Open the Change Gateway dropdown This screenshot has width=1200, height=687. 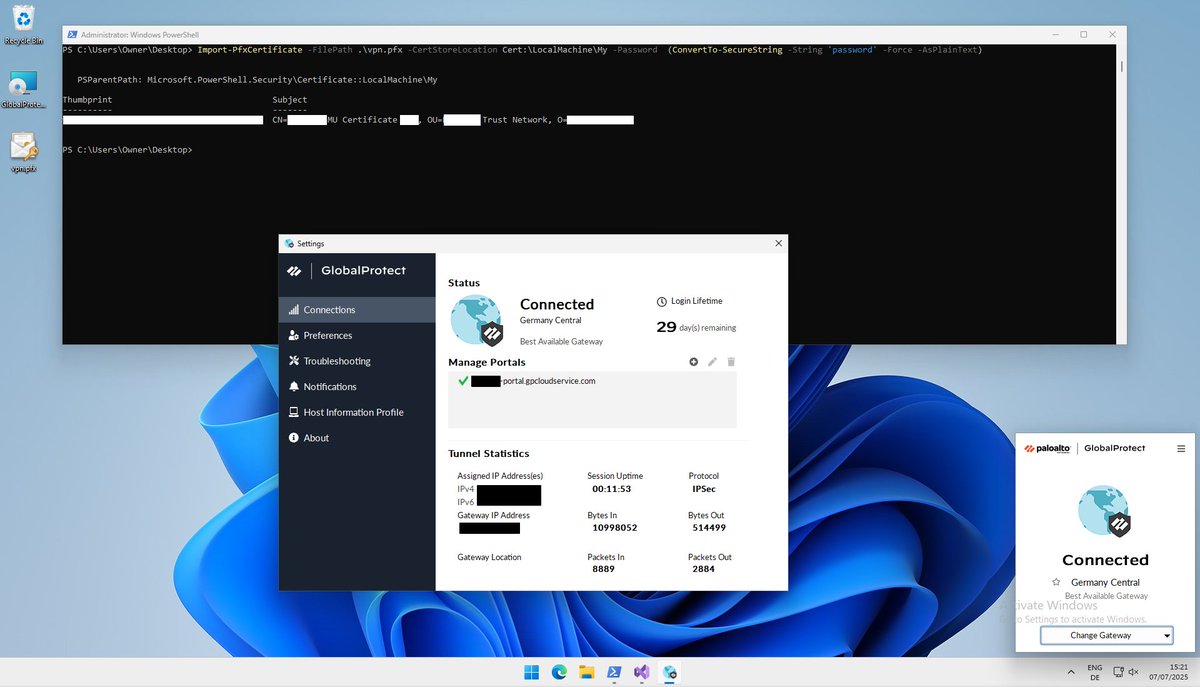[1106, 635]
